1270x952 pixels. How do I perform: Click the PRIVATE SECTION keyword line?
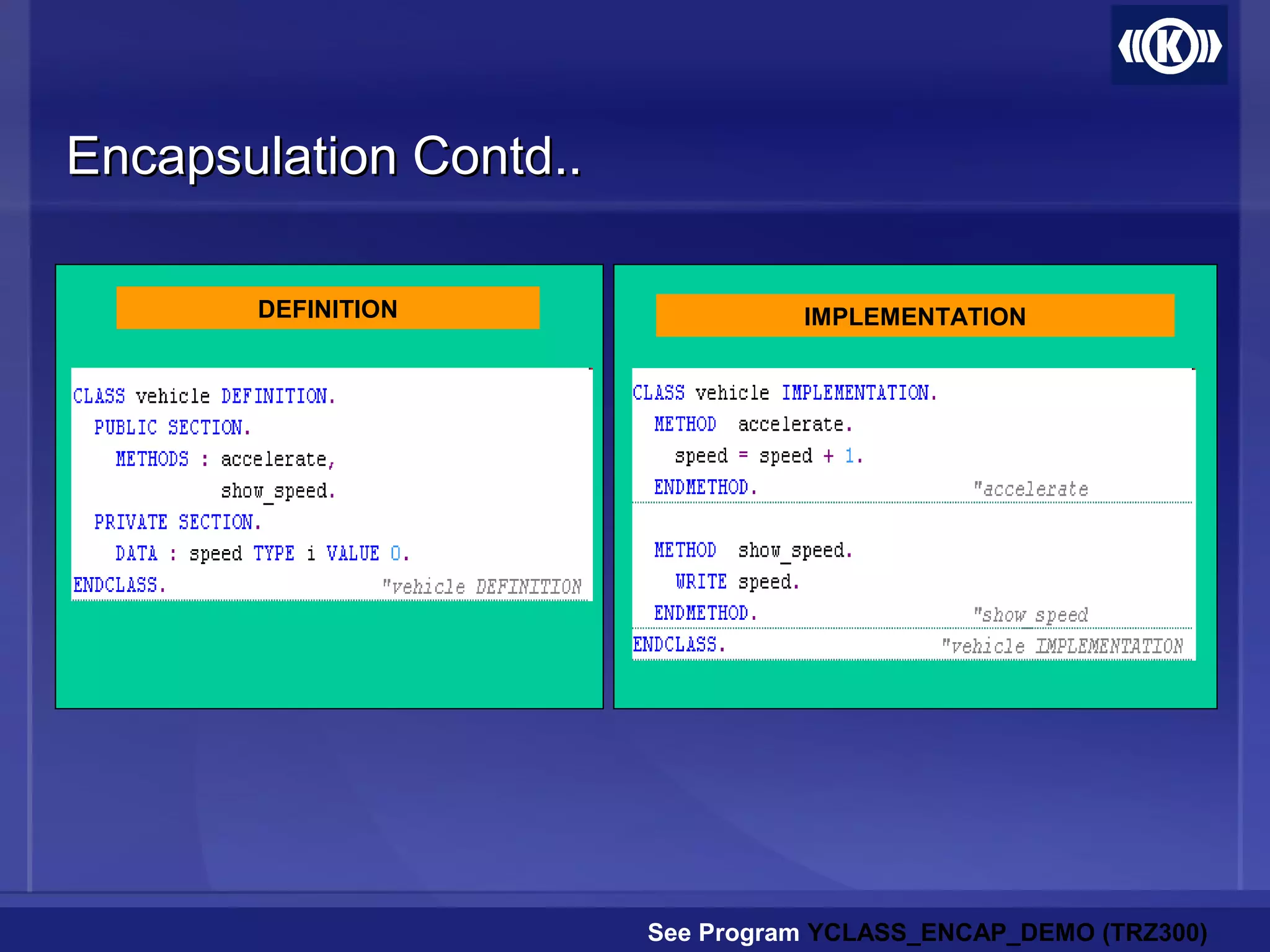177,522
